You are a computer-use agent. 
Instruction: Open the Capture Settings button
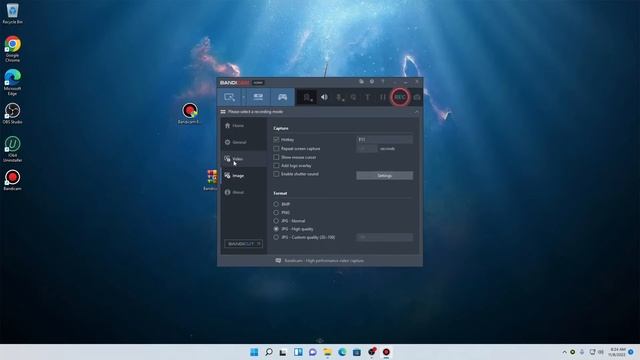[x=384, y=176]
